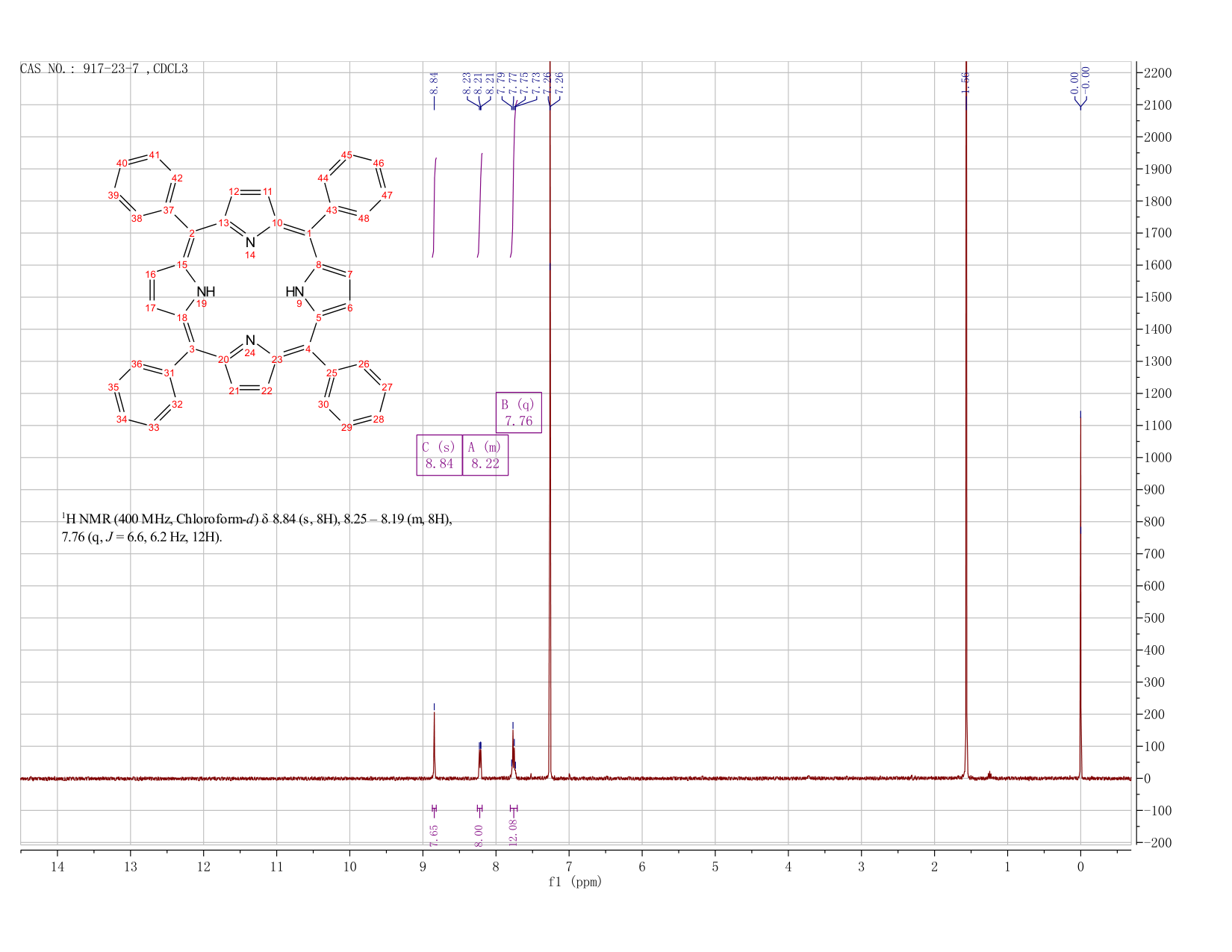This screenshot has width=1232, height=952.
Task: Click the integral value 7.65 below the baseline
Action: [434, 836]
